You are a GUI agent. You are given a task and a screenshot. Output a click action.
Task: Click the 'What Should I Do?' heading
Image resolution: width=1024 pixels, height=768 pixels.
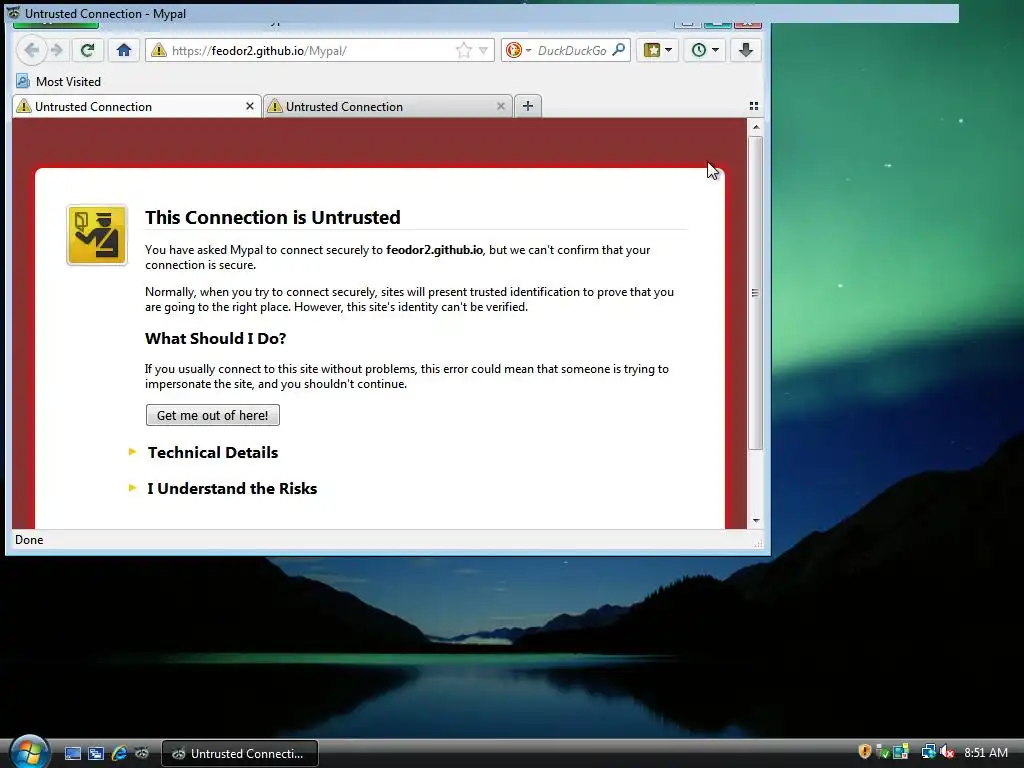coord(216,338)
